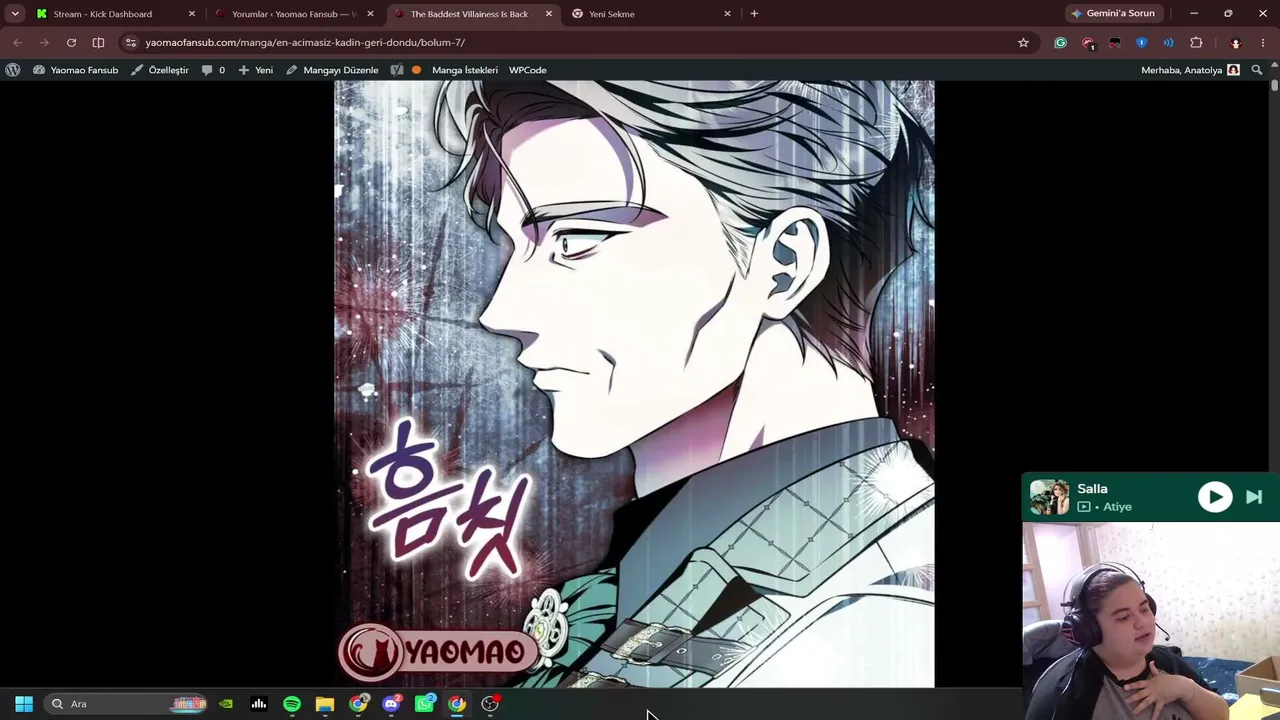This screenshot has width=1280, height=720.
Task: Open the first Chrome profile taskbar icon
Action: tap(358, 704)
